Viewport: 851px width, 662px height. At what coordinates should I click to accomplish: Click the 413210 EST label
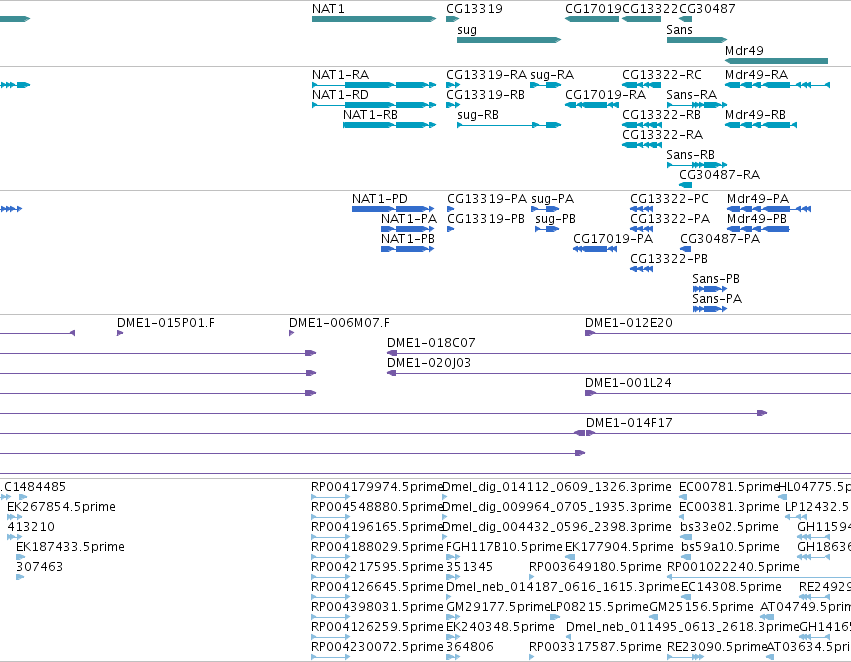click(x=30, y=527)
